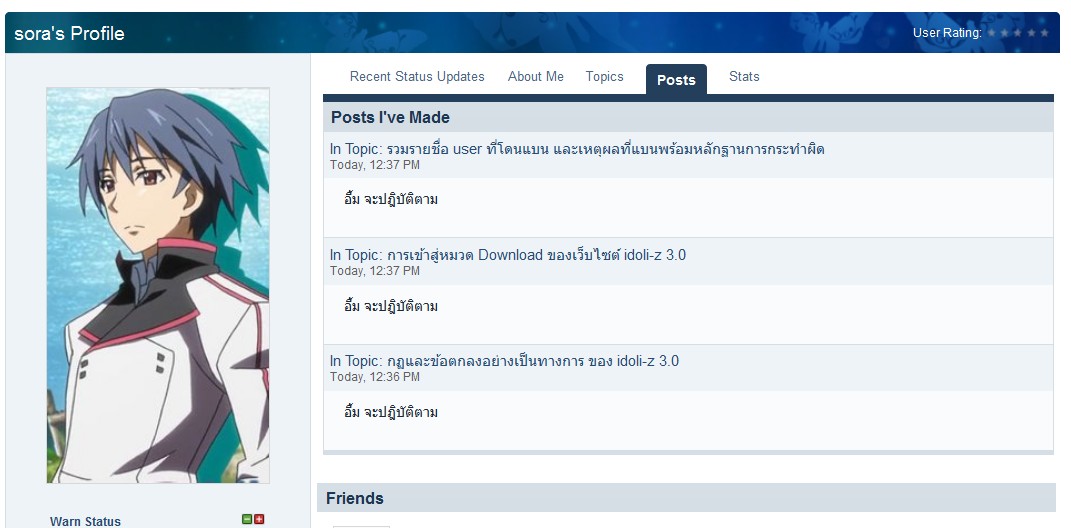Click the User Rating label

point(947,33)
